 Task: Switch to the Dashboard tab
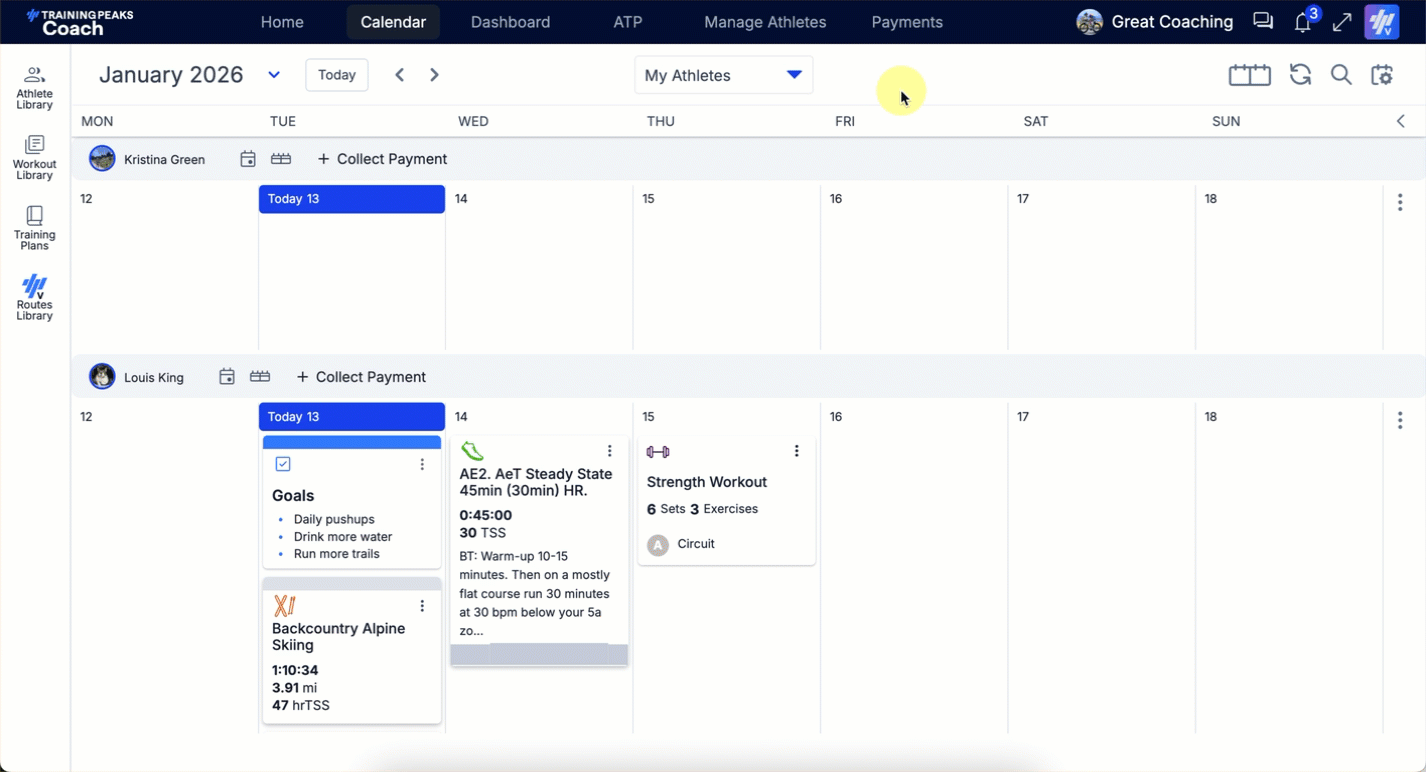pyautogui.click(x=510, y=22)
